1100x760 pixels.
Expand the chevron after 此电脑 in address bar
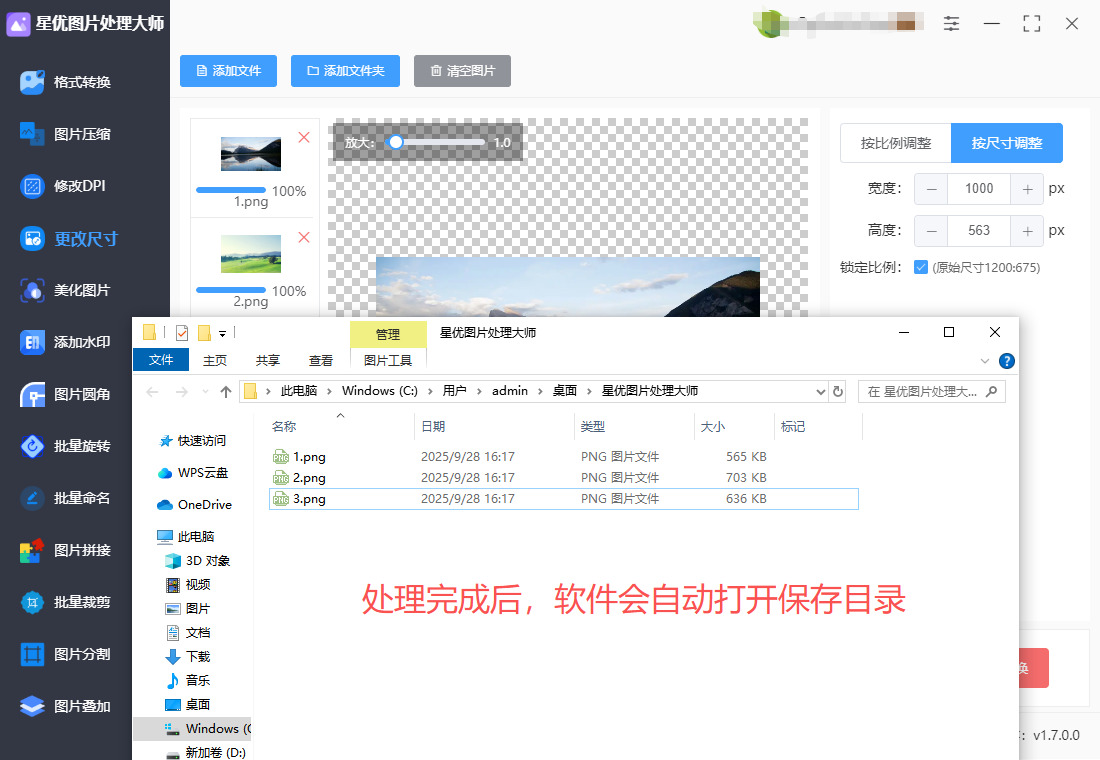tap(329, 392)
